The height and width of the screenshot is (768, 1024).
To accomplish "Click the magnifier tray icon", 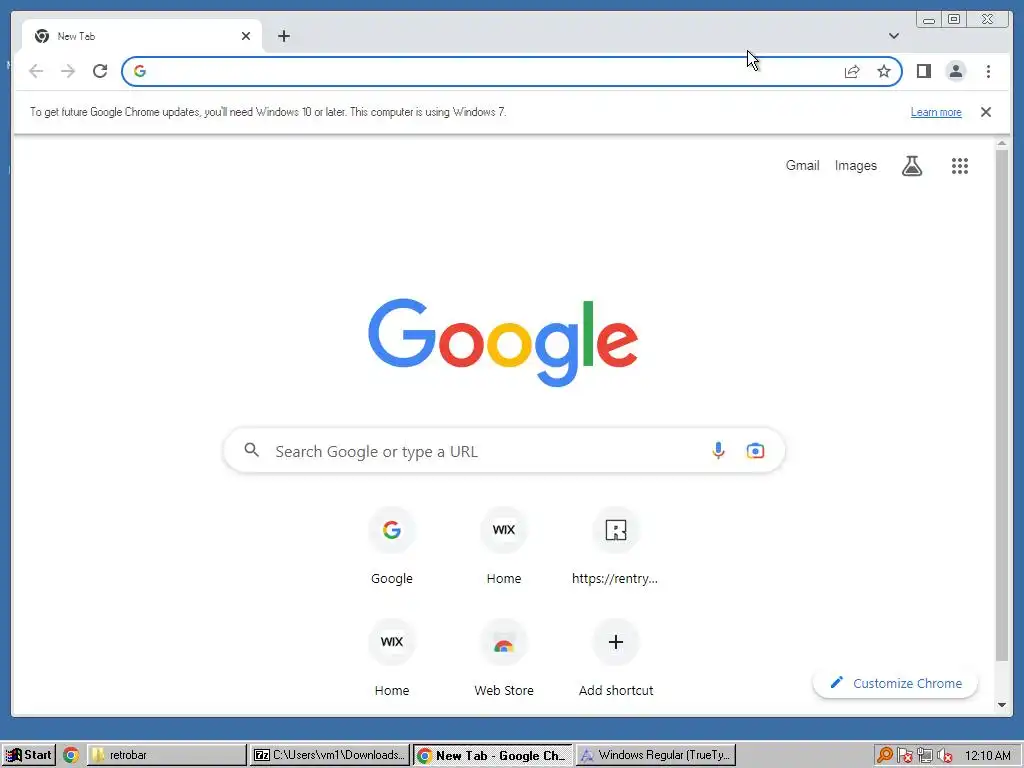I will [884, 755].
